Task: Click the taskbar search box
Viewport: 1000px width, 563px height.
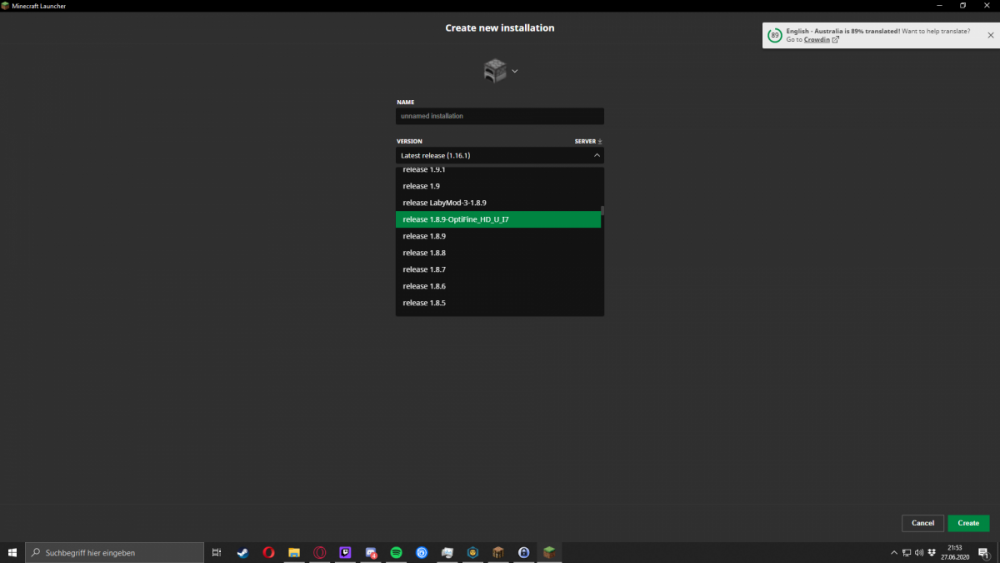Action: click(114, 552)
